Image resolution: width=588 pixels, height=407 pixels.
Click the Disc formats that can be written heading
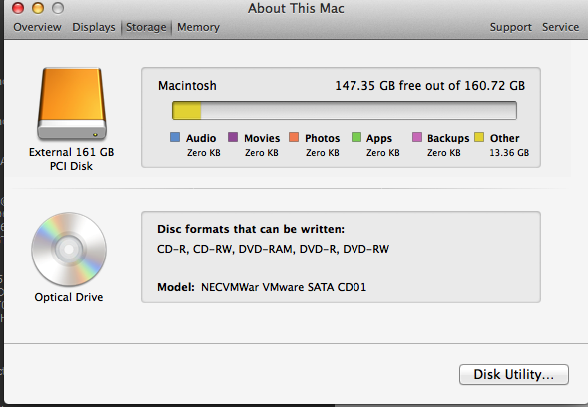[251, 229]
